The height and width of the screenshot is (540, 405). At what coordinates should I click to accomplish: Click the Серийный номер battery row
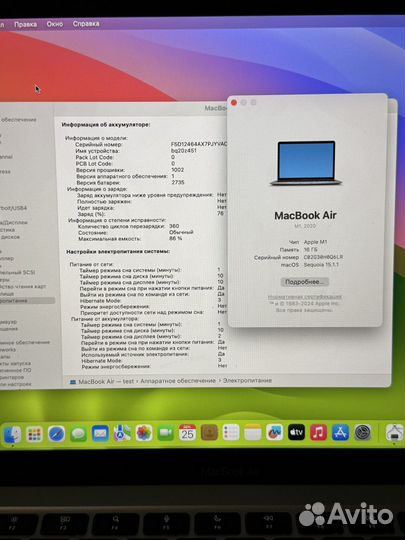(x=150, y=144)
